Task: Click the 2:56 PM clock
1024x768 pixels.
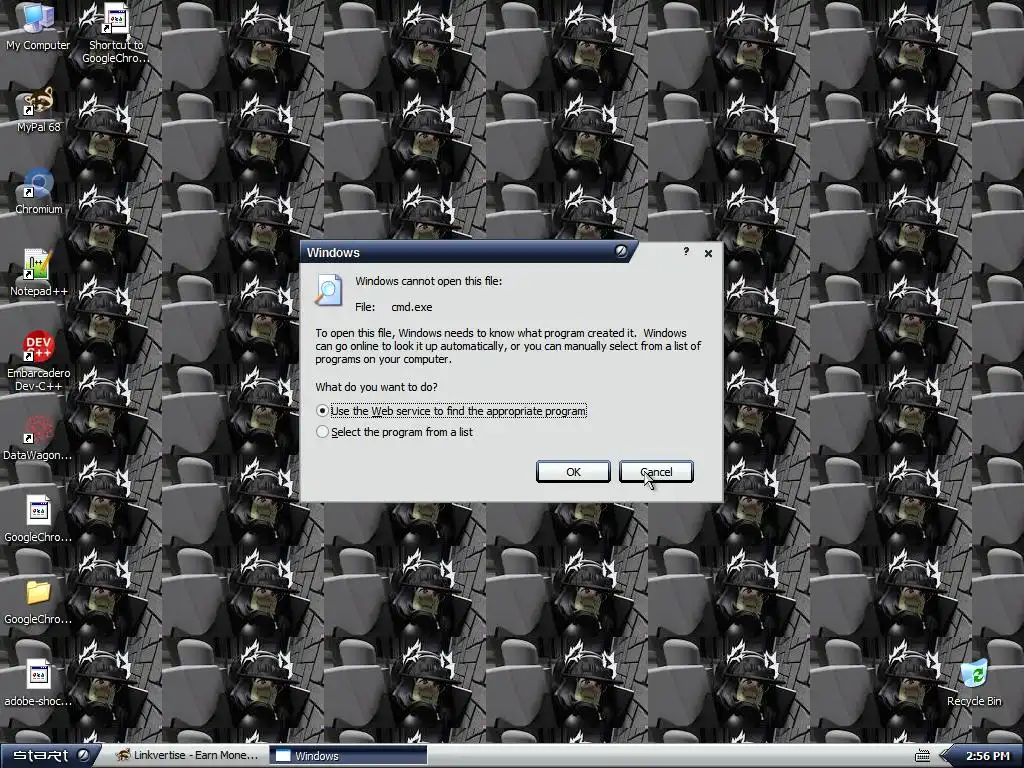Action: pyautogui.click(x=987, y=756)
